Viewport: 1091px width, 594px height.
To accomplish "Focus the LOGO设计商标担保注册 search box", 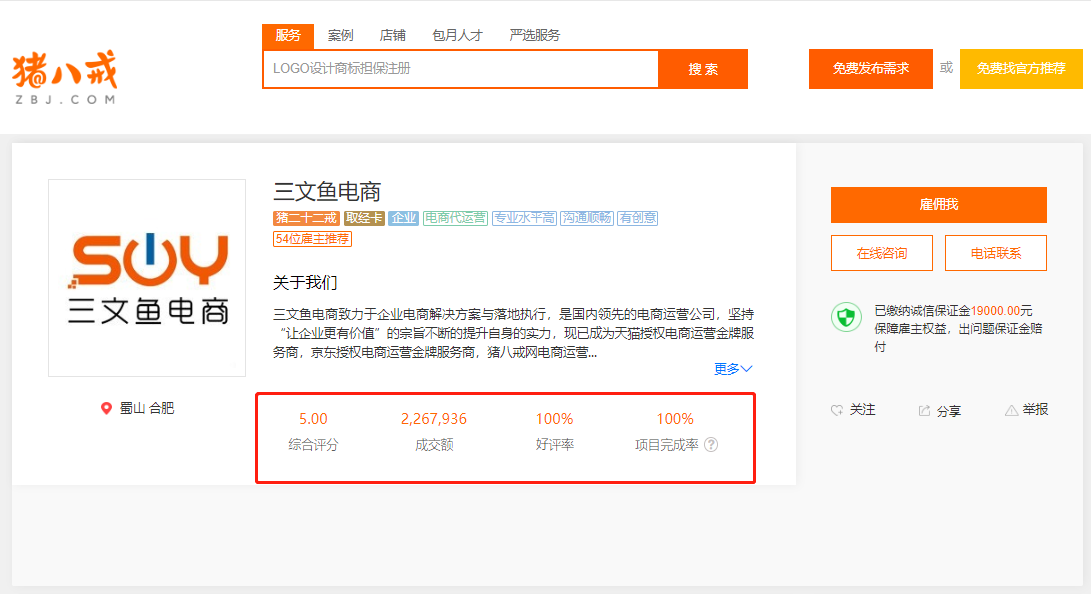I will click(461, 69).
